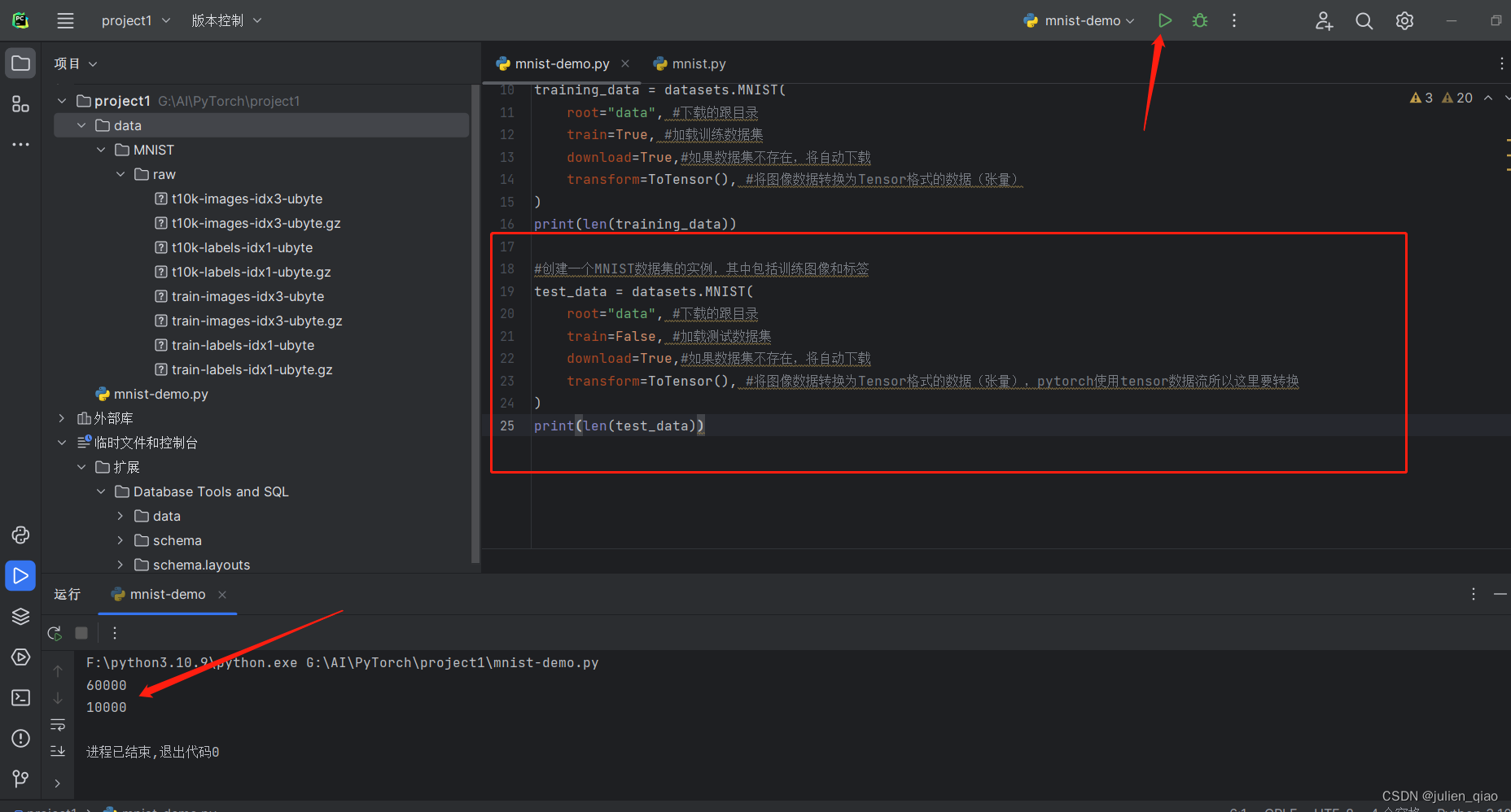Image resolution: width=1511 pixels, height=812 pixels.
Task: Expand the 外部库 node
Action: point(62,418)
